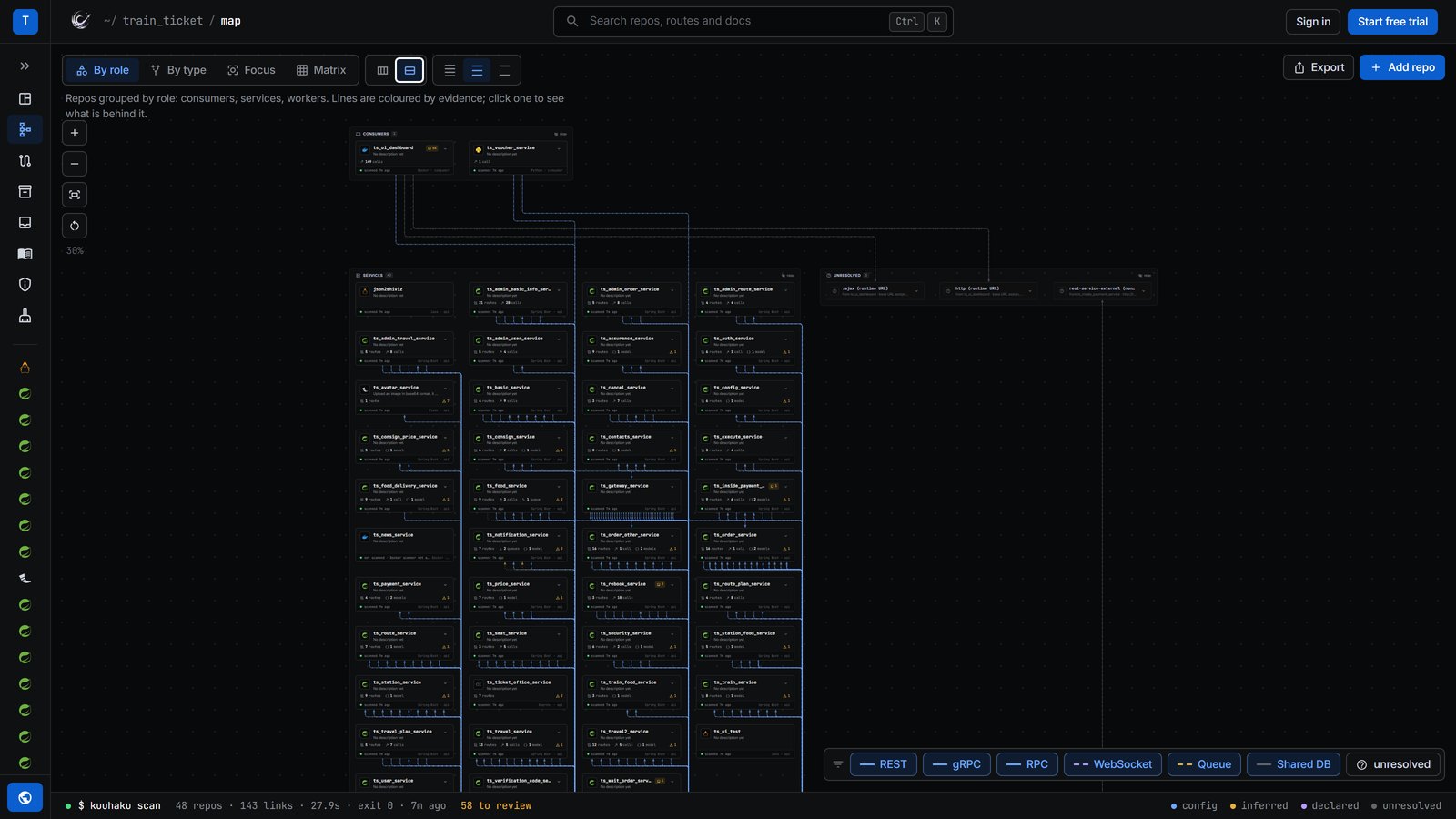Click the Sign in button

coord(1313,22)
